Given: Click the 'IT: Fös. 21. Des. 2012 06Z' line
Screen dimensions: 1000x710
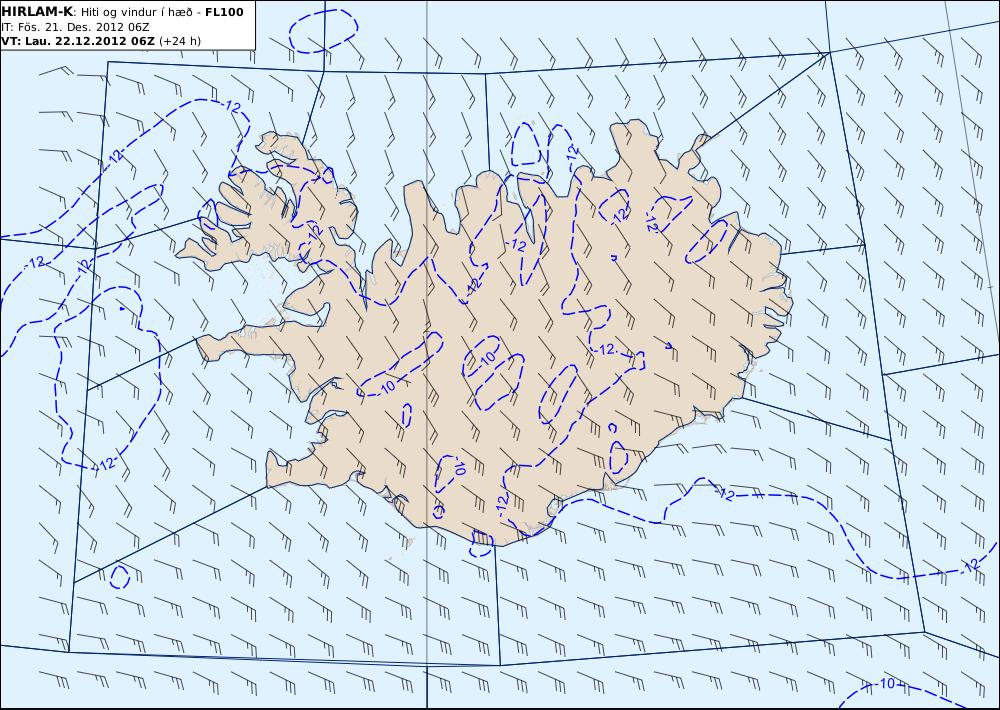Looking at the screenshot, I should tap(76, 27).
